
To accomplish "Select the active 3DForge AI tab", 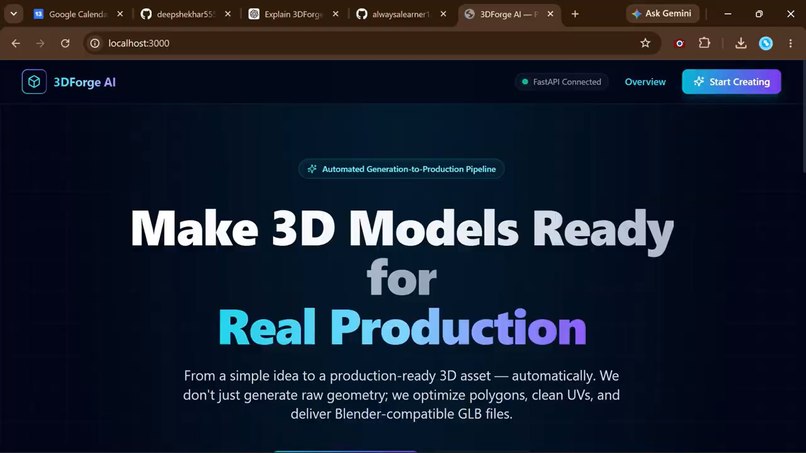I will [508, 14].
